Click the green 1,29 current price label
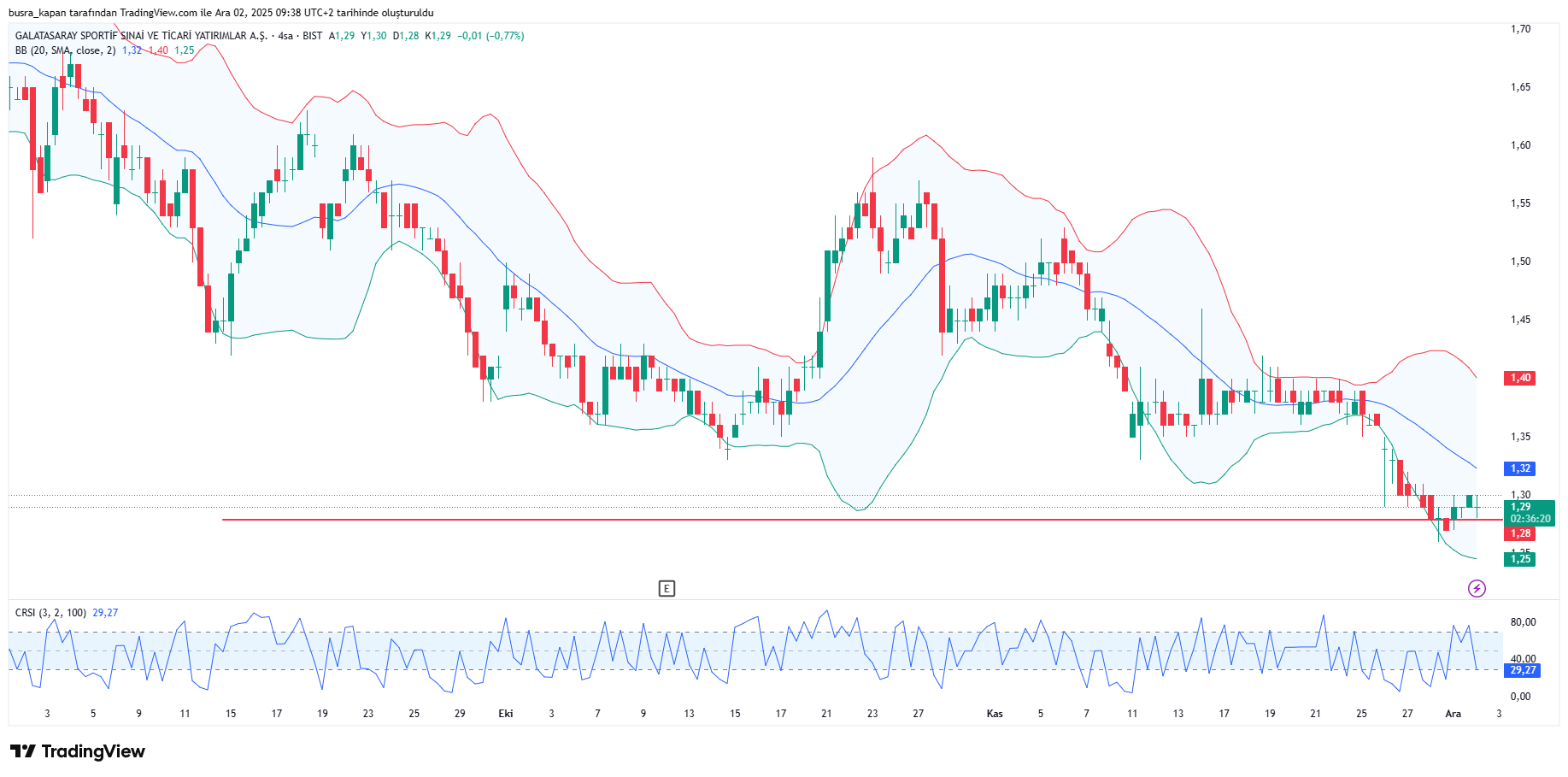1568x777 pixels. click(x=1520, y=507)
